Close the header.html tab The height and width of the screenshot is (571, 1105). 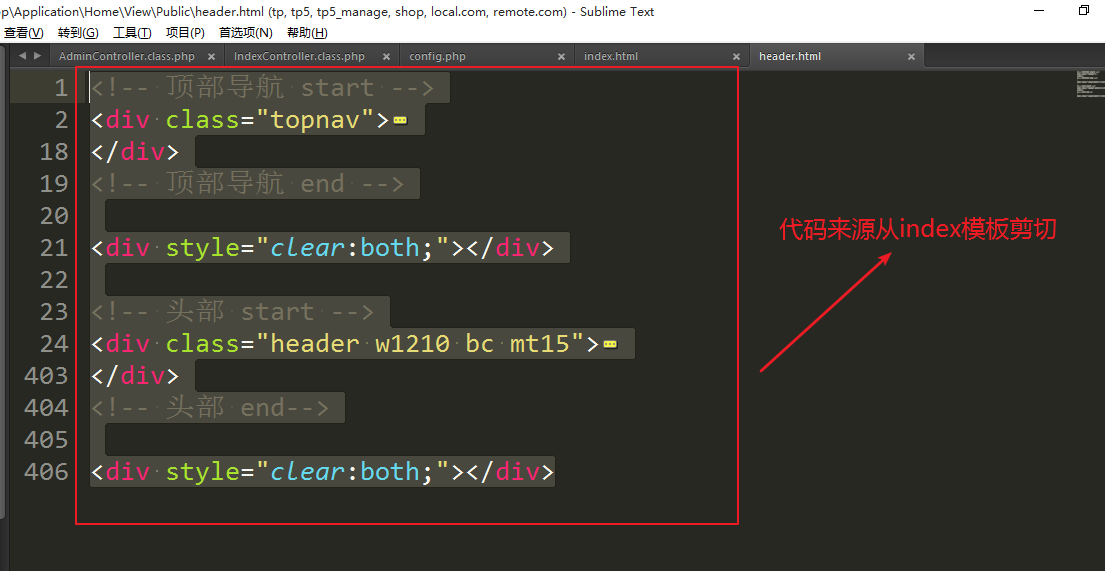click(911, 57)
